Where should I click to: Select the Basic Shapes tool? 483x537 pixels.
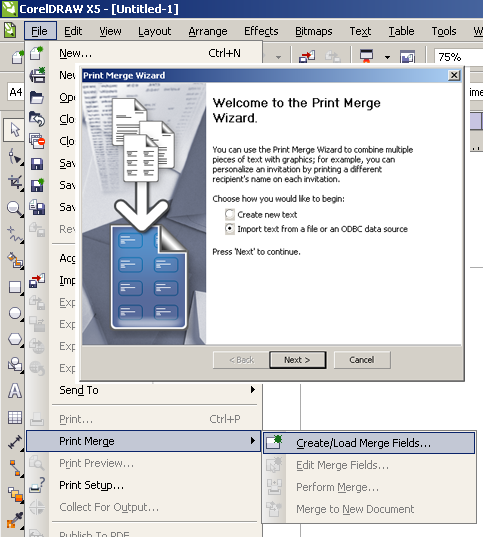14,364
